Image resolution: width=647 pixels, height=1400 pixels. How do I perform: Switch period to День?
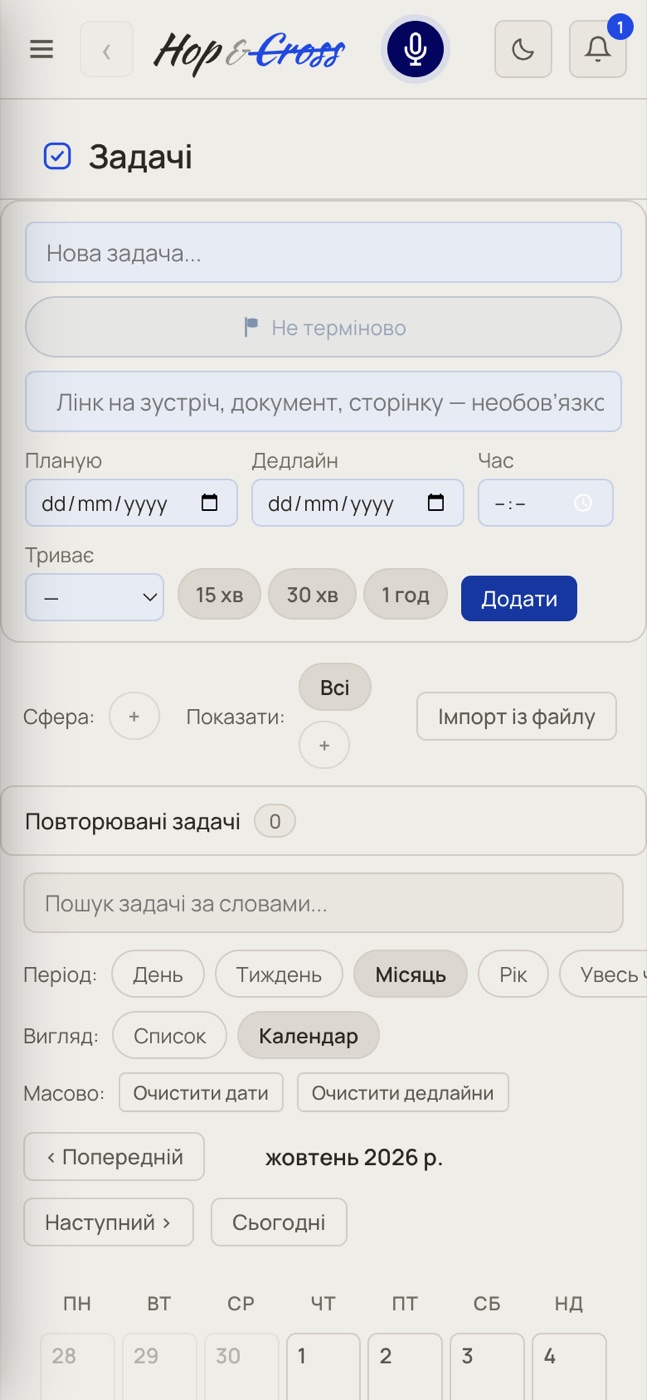(158, 974)
